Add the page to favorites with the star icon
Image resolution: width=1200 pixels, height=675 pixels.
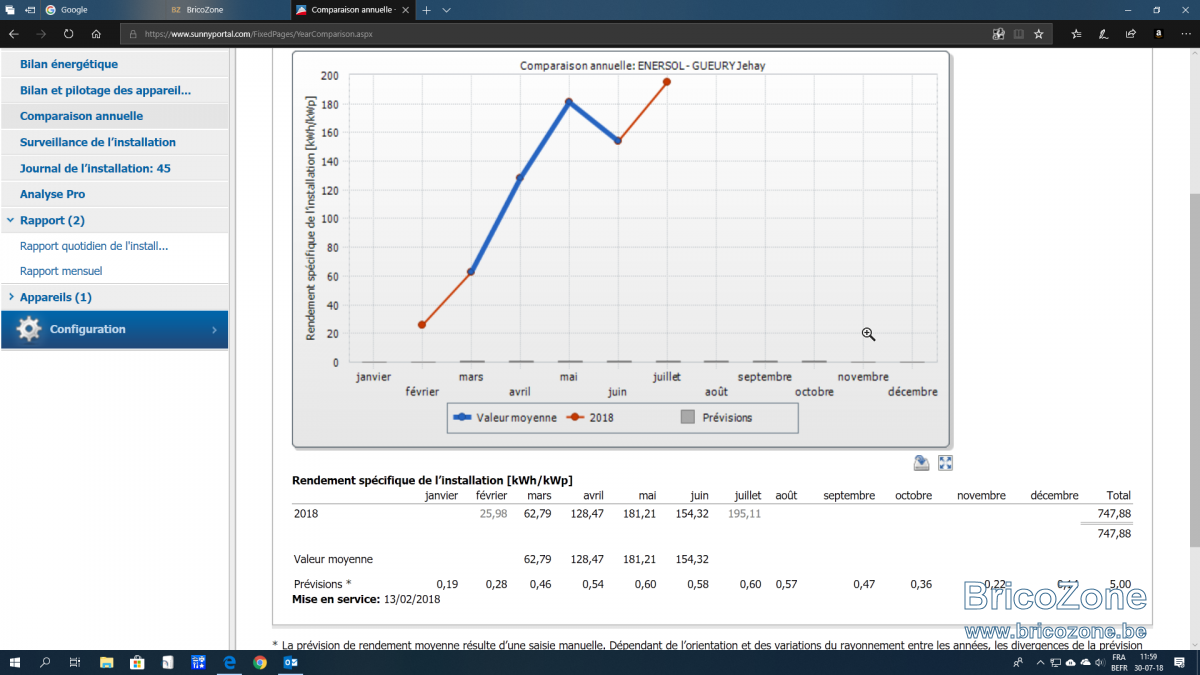point(1039,33)
